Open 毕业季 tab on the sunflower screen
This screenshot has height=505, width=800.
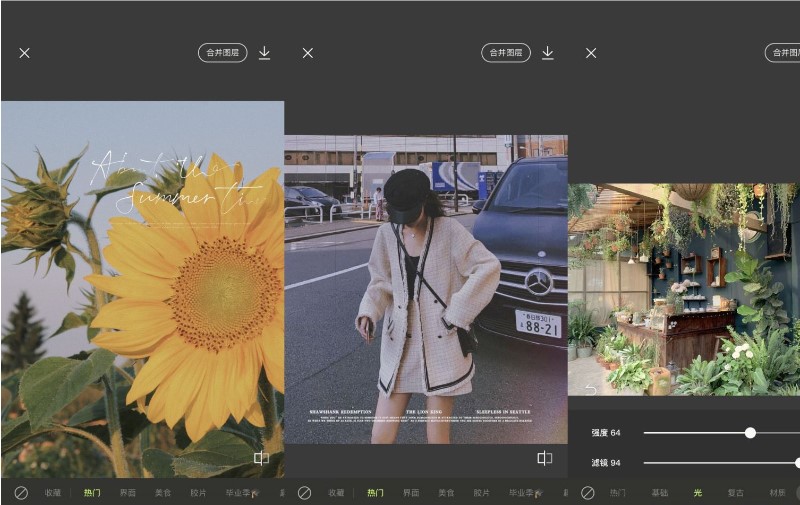click(242, 493)
